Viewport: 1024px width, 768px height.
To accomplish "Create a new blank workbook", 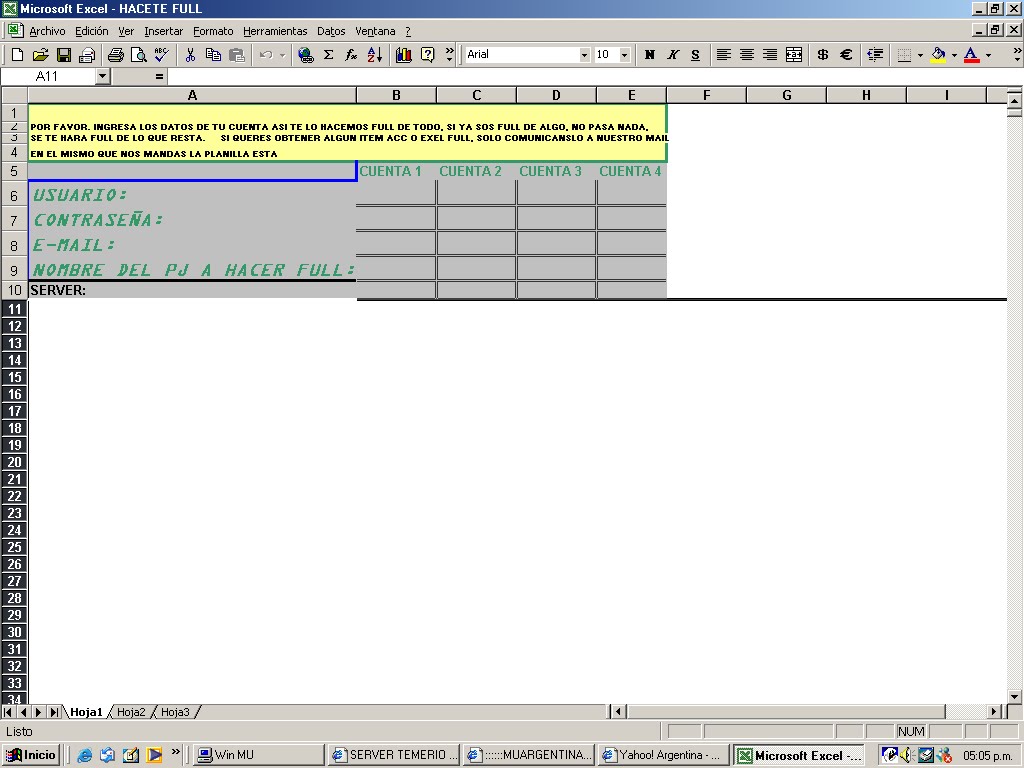I will pos(18,55).
